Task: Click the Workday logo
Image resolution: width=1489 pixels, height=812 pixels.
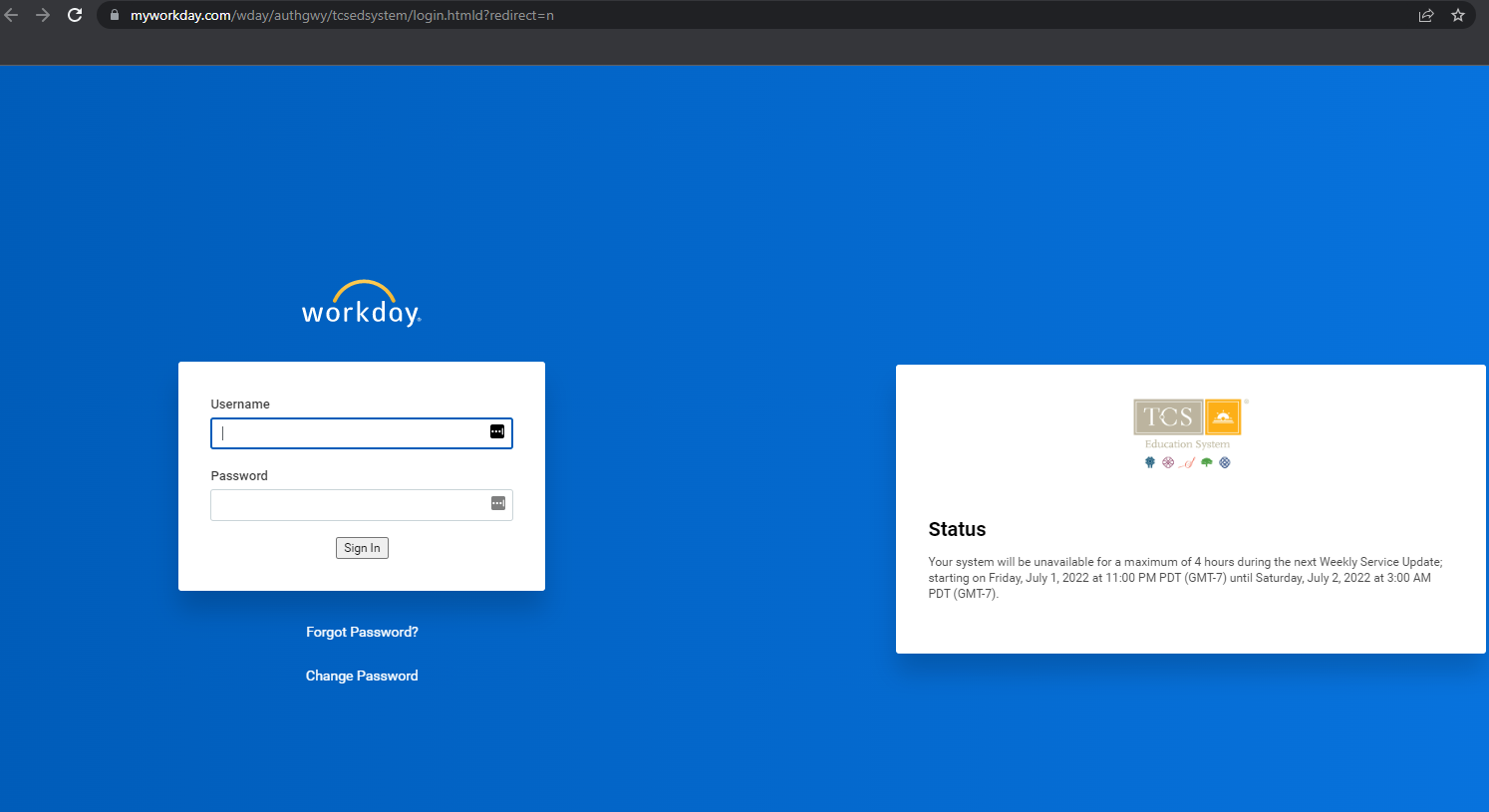Action: pyautogui.click(x=362, y=304)
